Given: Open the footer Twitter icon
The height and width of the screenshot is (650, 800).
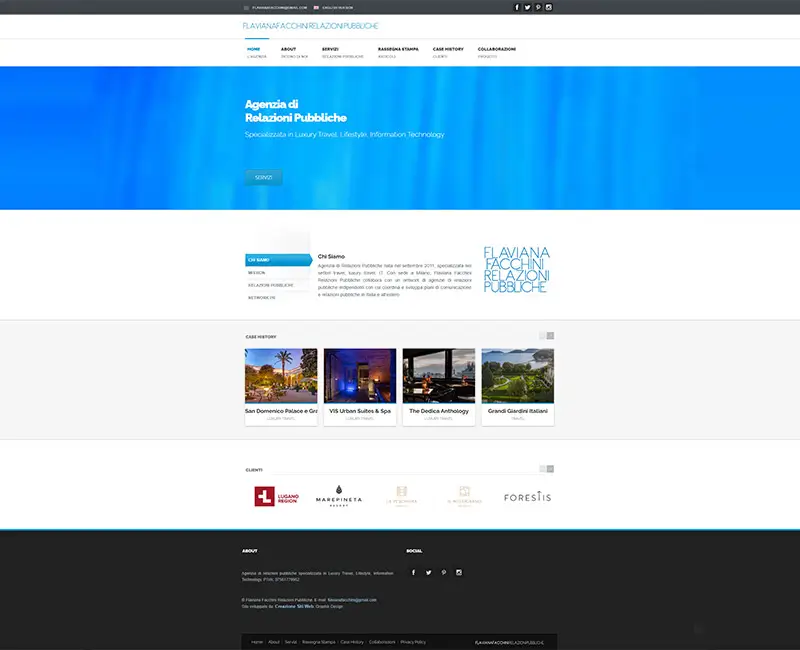Looking at the screenshot, I should point(429,572).
